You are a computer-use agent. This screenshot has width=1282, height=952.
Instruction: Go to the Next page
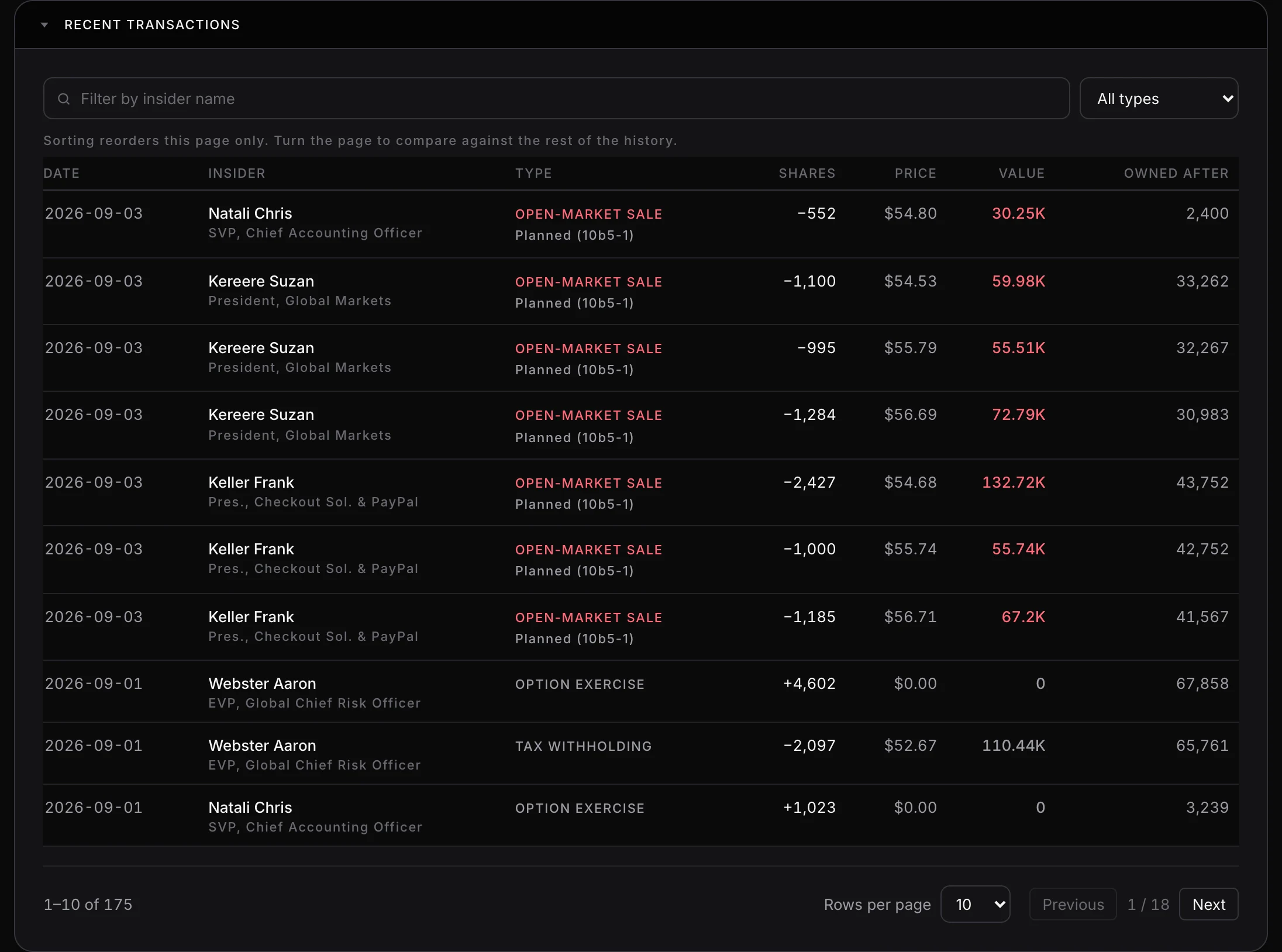[x=1208, y=905]
